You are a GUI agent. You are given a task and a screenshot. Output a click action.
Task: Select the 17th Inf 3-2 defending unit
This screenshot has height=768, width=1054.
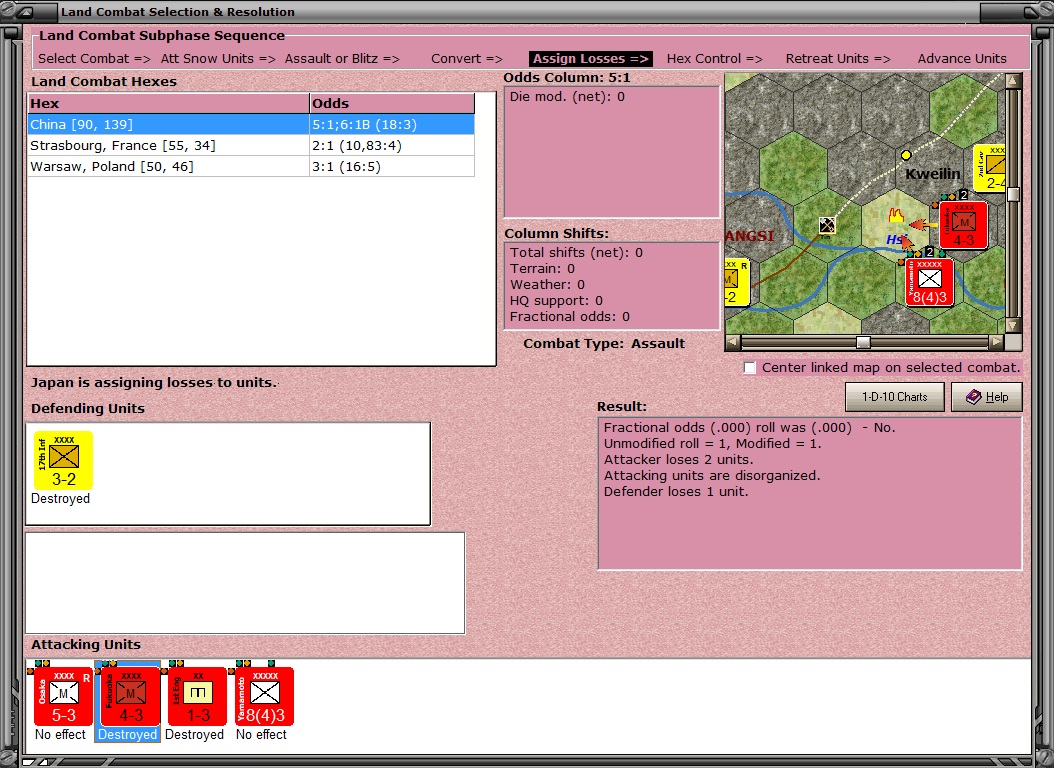click(63, 460)
